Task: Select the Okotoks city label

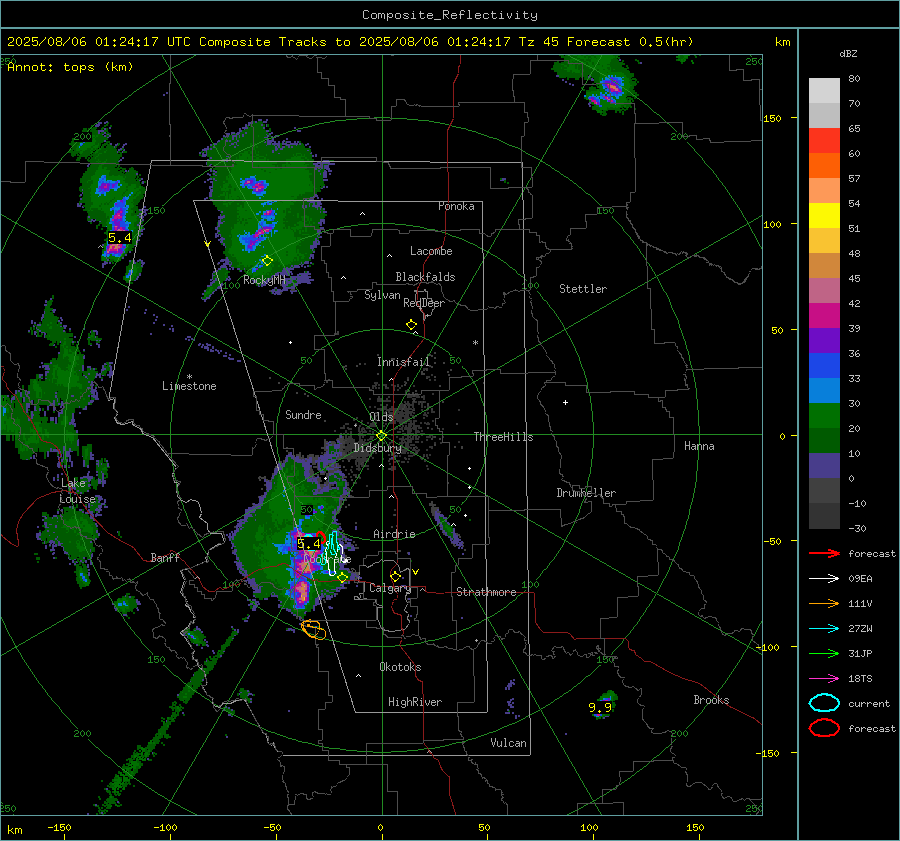Action: point(400,667)
